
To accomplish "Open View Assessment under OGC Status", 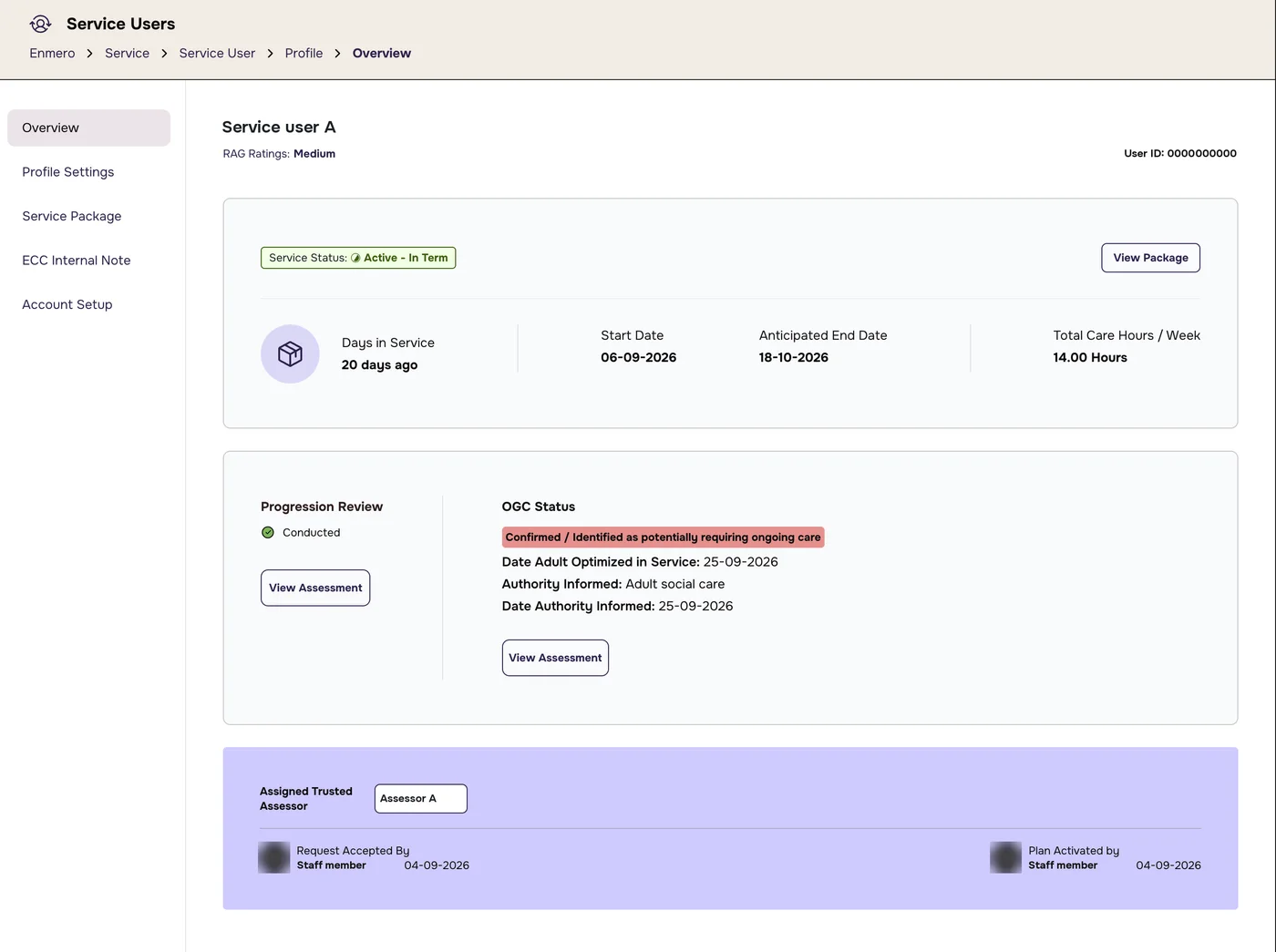I will click(555, 658).
